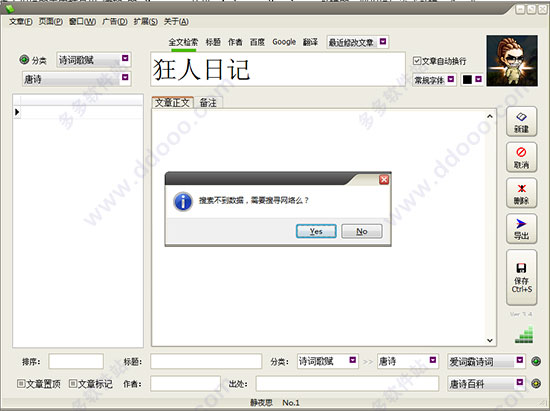
Task: Toggle 文章置顶 checkbox
Action: [x=21, y=384]
